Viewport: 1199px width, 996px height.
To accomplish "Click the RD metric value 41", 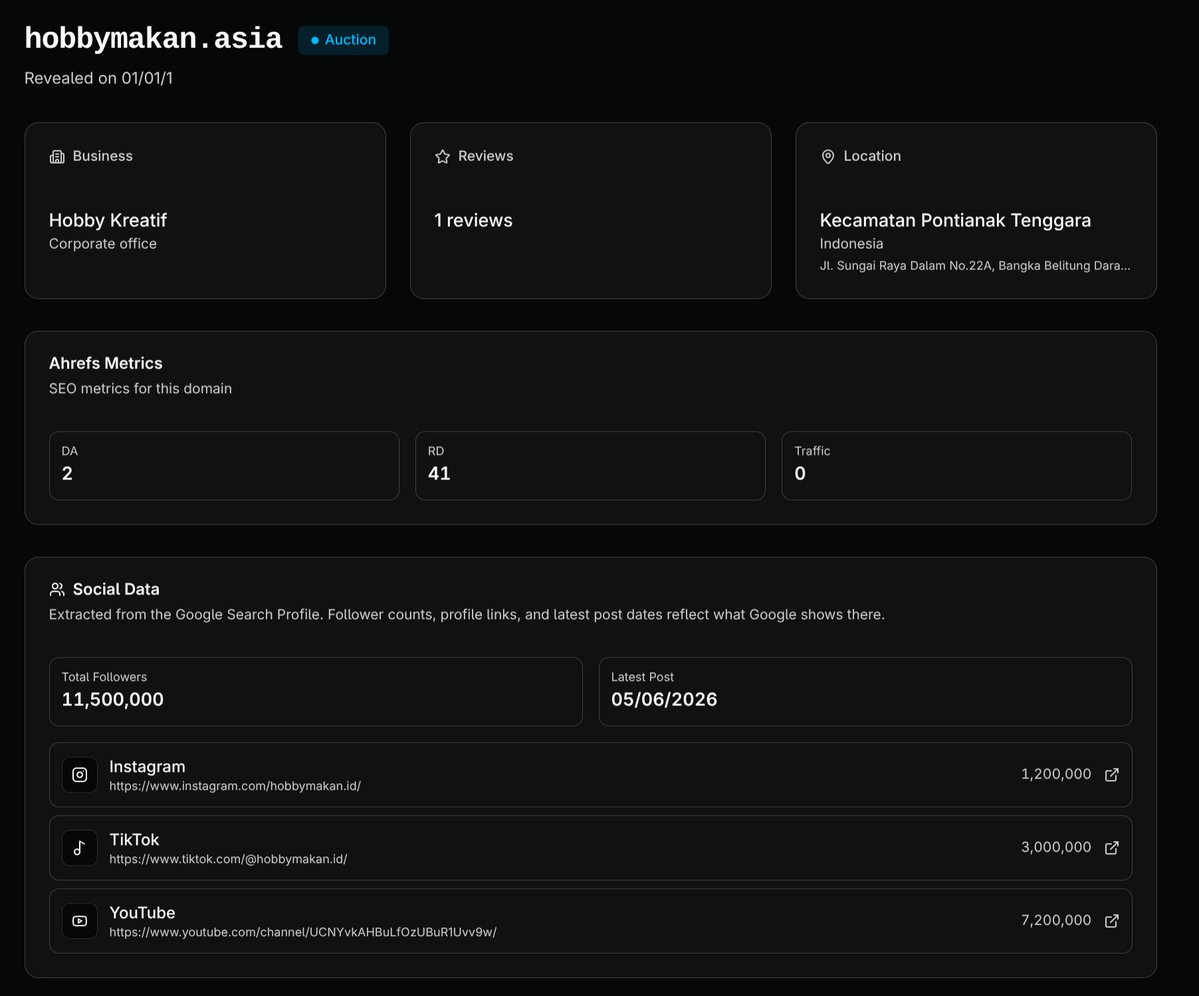I will click(439, 474).
